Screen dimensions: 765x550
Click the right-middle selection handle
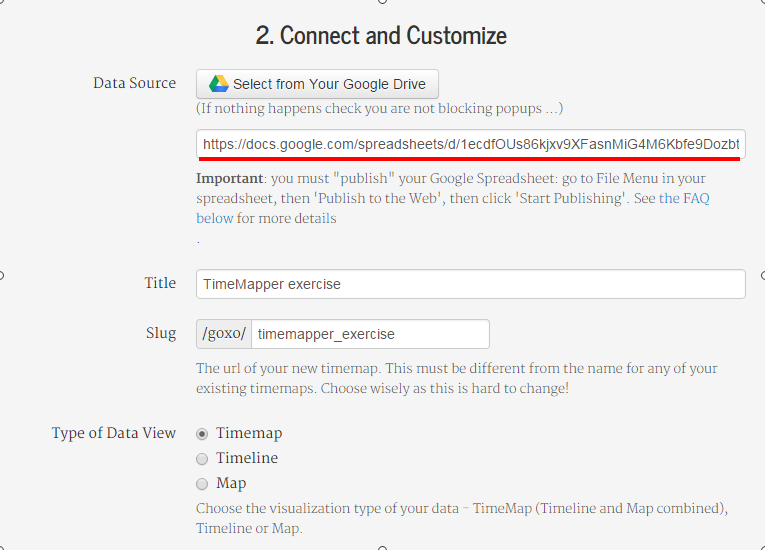coord(763,276)
